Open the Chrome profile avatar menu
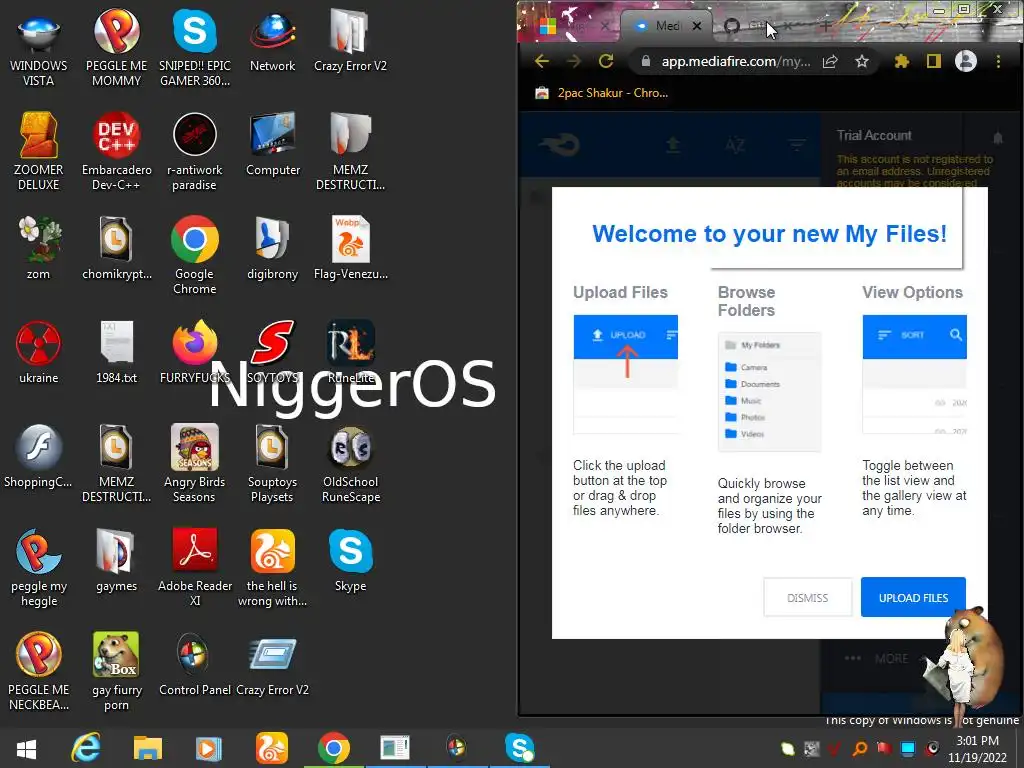The width and height of the screenshot is (1024, 768). pos(966,61)
